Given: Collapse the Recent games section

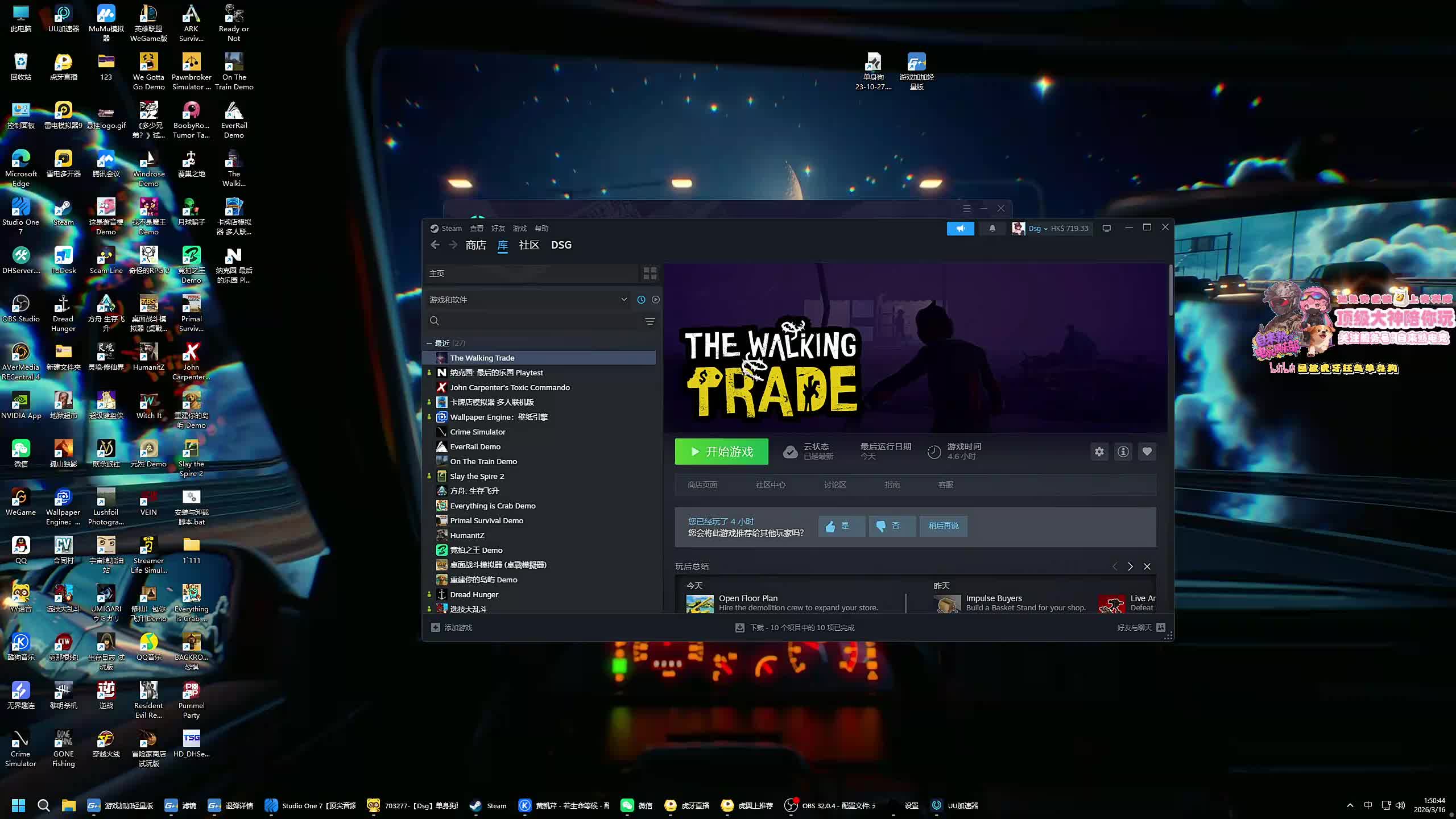Looking at the screenshot, I should point(429,344).
